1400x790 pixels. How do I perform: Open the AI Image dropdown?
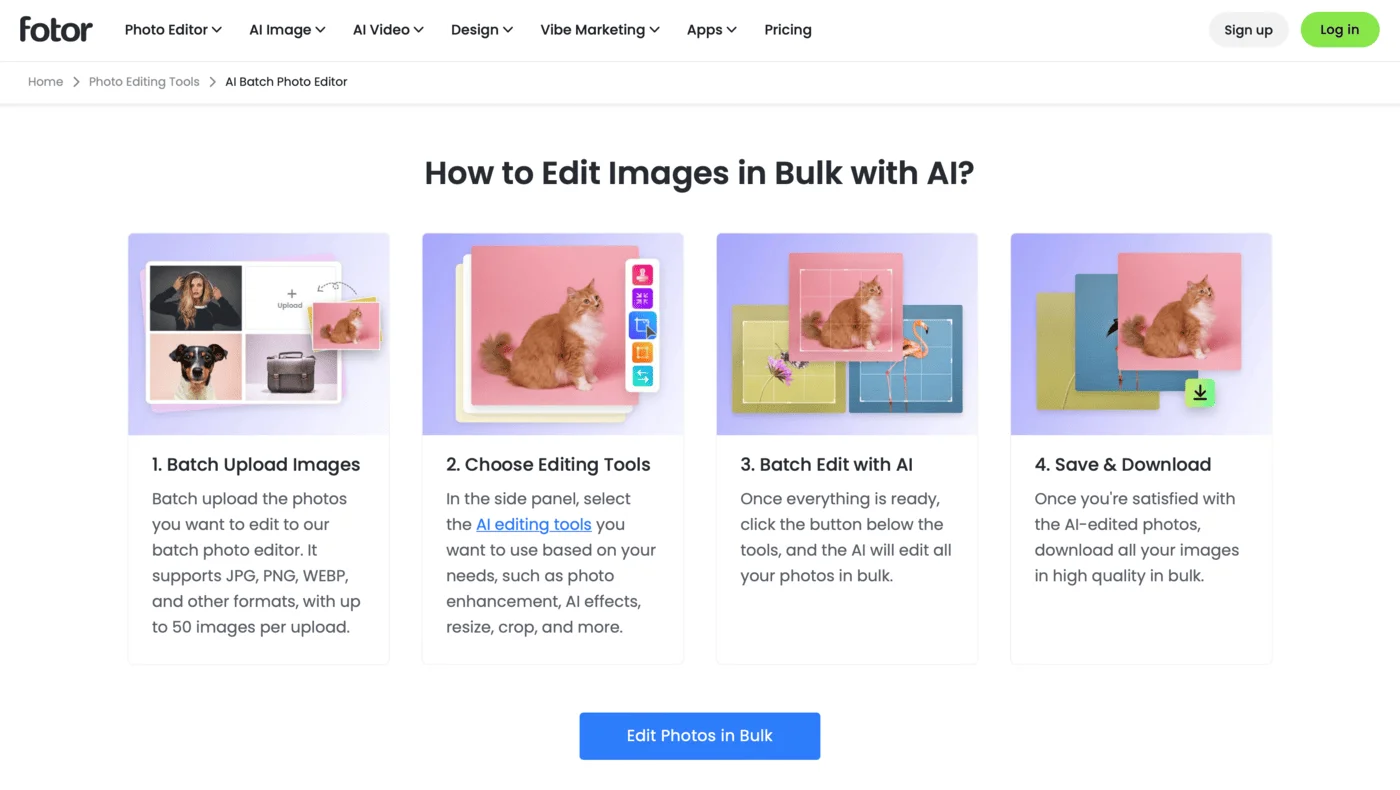(287, 30)
